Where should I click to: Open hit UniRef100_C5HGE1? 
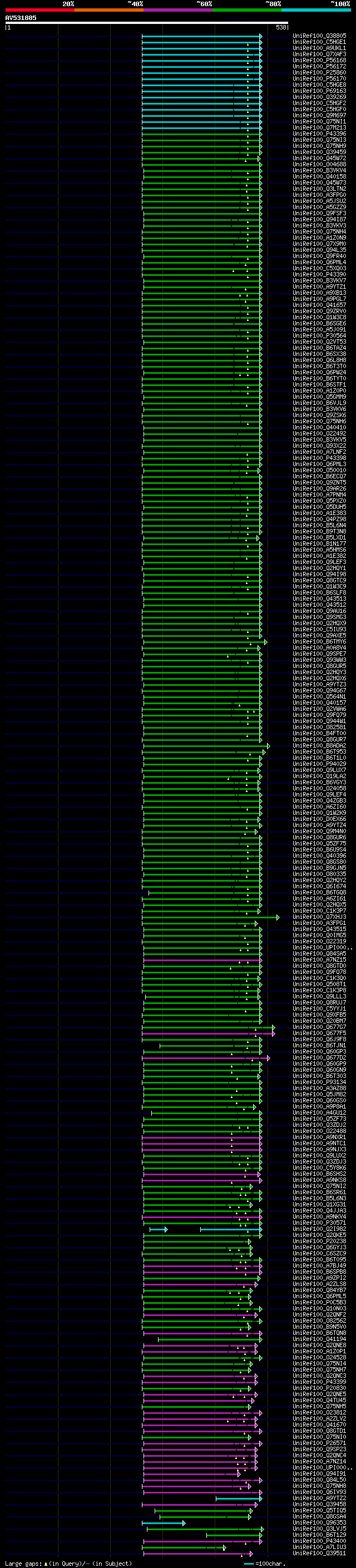(x=319, y=42)
